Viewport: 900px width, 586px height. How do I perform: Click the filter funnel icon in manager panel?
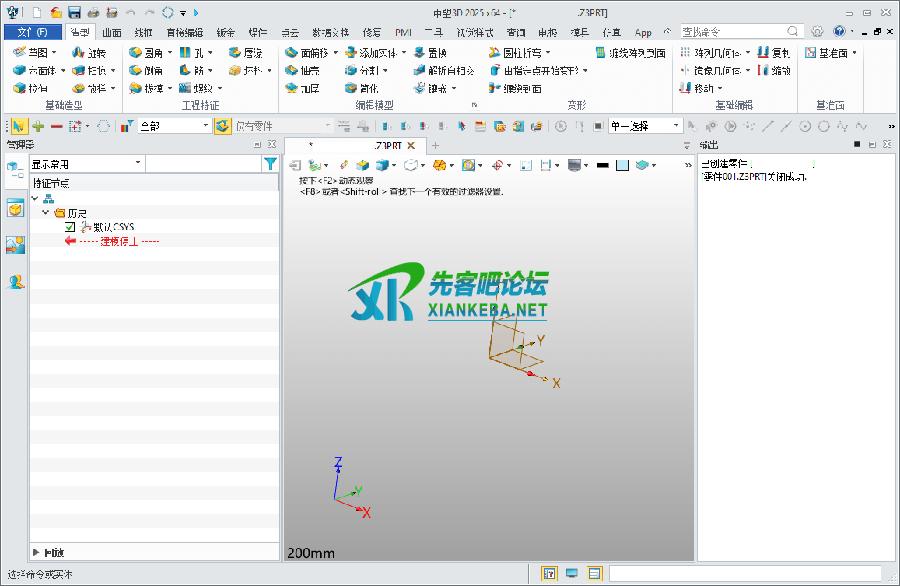tap(270, 164)
